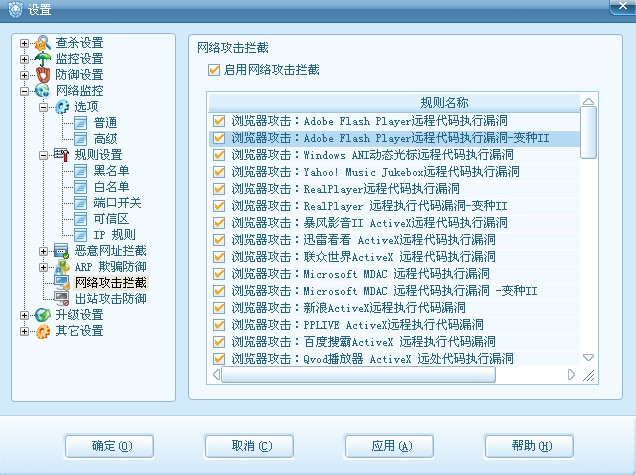This screenshot has width=636, height=475.
Task: Click the 黑名单 page icon
Action: [x=80, y=171]
